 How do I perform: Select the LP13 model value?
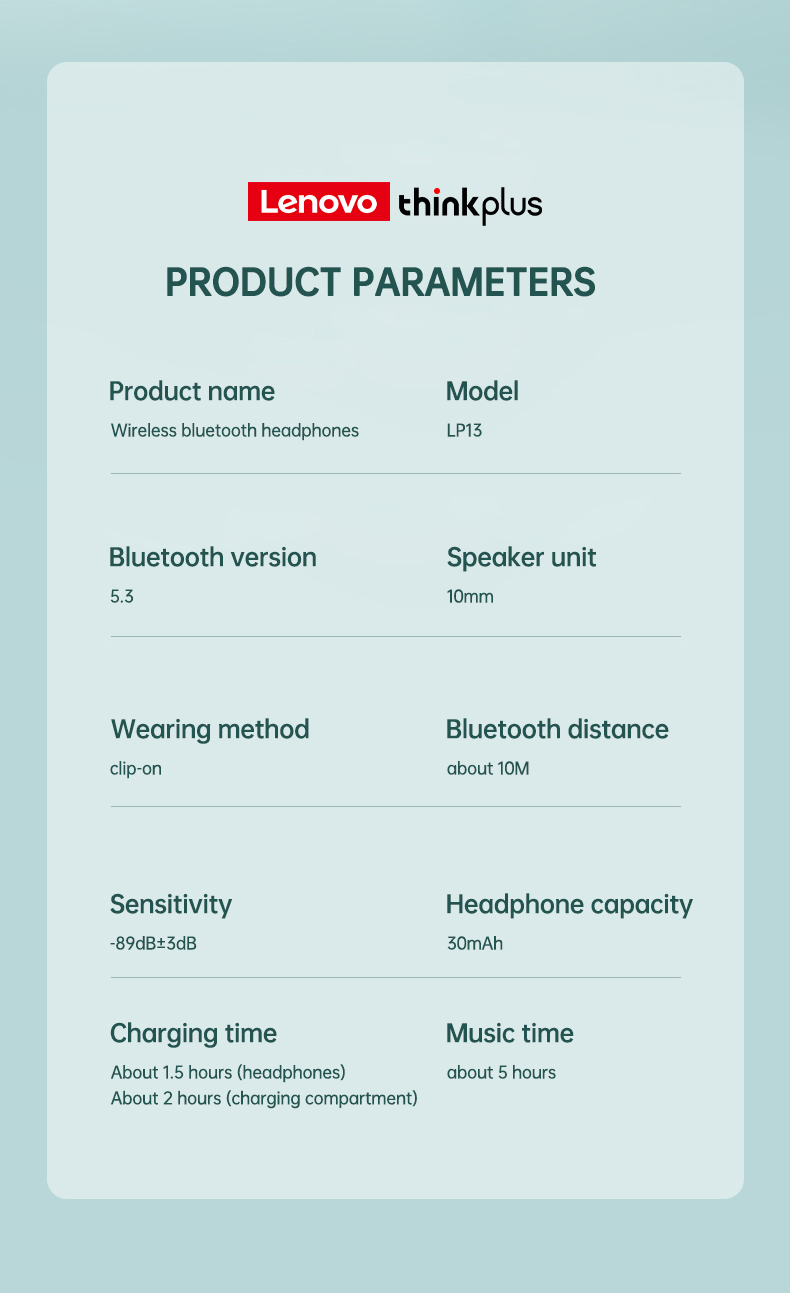coord(465,431)
